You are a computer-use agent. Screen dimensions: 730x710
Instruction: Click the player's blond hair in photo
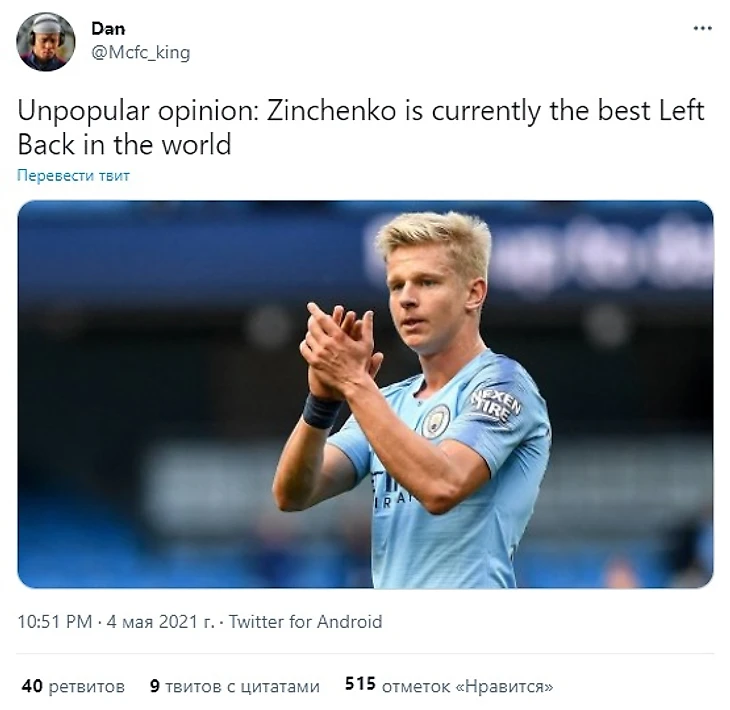(435, 237)
